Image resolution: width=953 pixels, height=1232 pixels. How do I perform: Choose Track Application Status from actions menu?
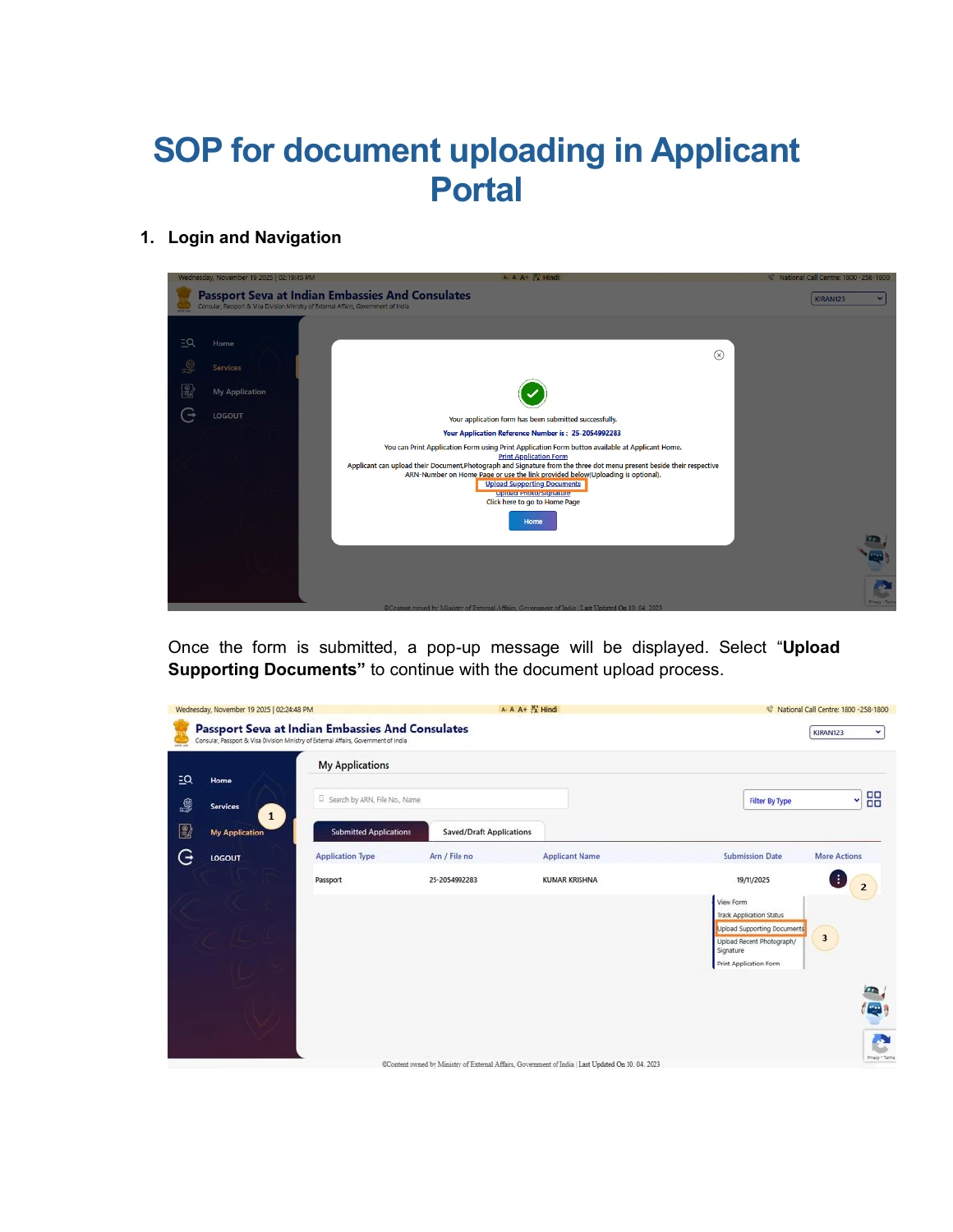point(750,915)
